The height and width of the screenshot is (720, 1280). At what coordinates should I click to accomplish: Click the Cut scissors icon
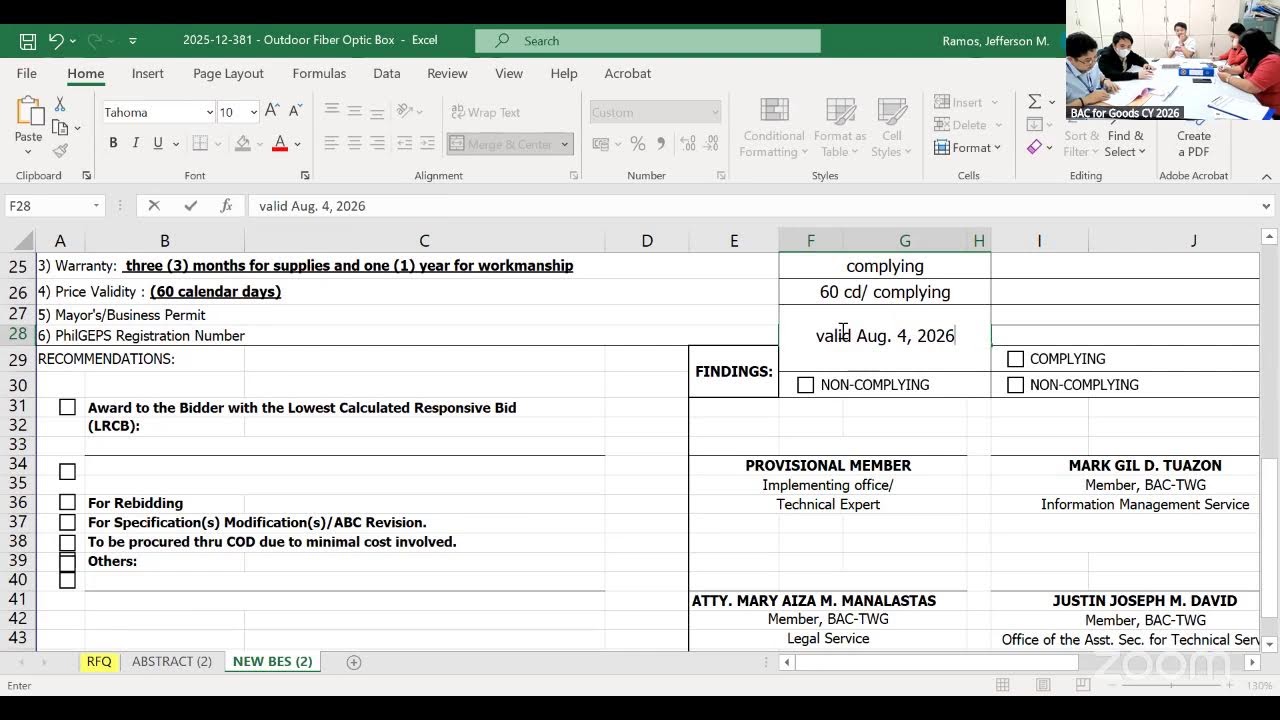(60, 105)
